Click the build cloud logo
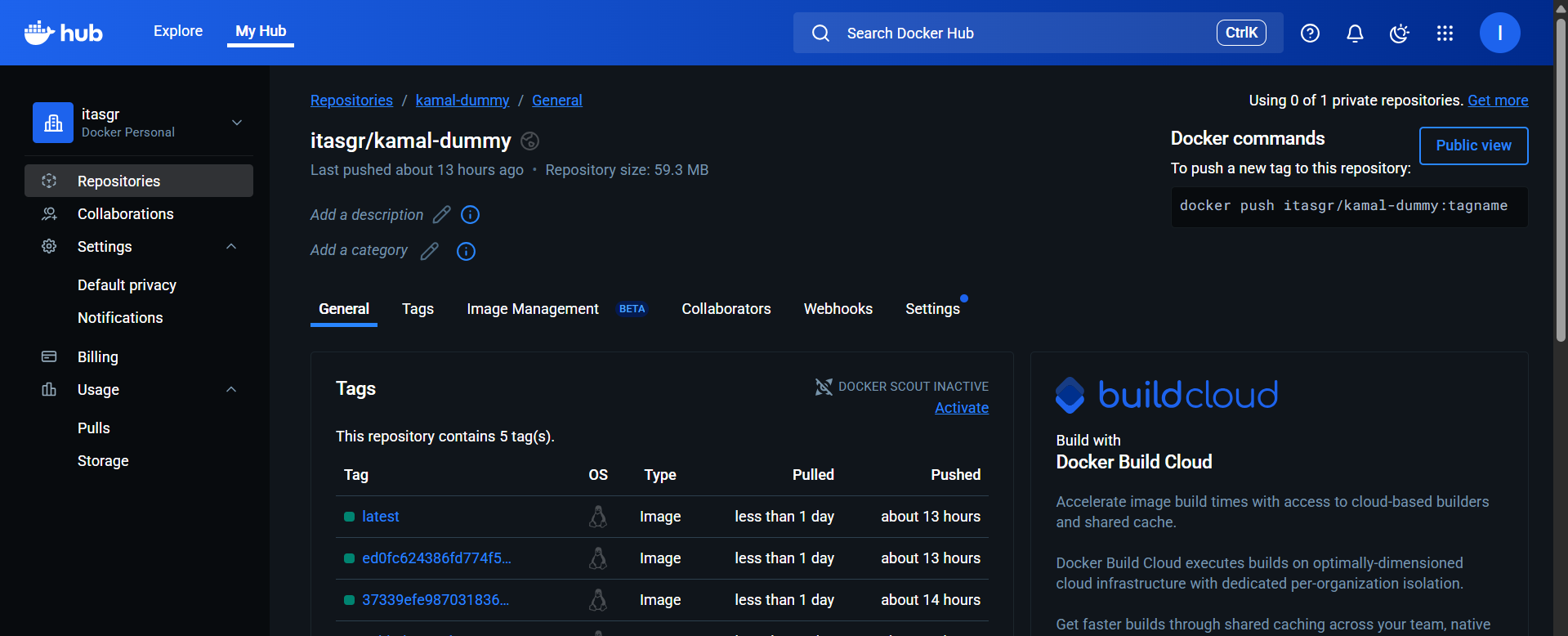Viewport: 1568px width, 636px height. (1167, 395)
